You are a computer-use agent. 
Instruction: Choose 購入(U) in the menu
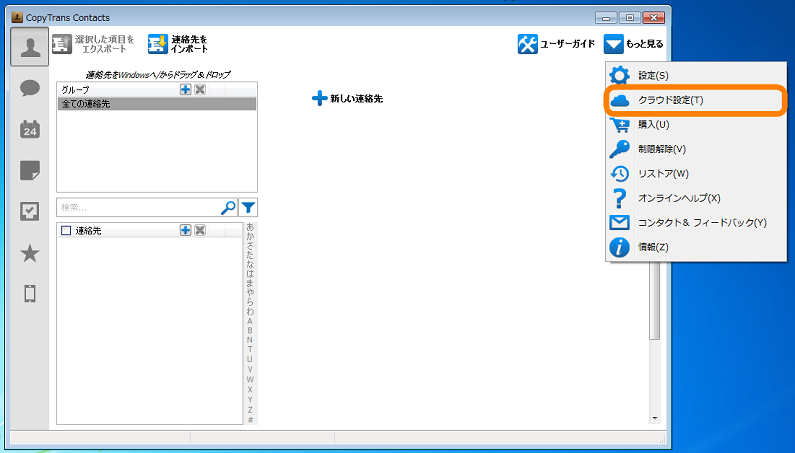click(x=696, y=124)
